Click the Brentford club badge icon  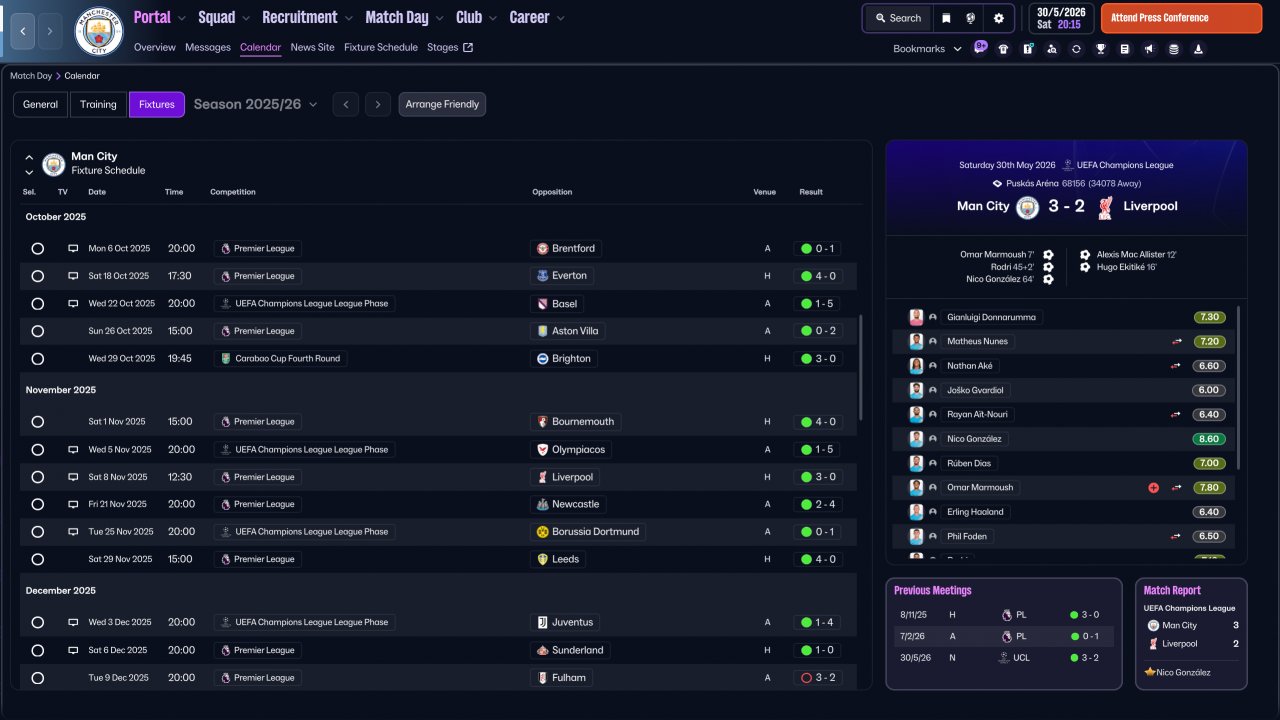click(543, 248)
